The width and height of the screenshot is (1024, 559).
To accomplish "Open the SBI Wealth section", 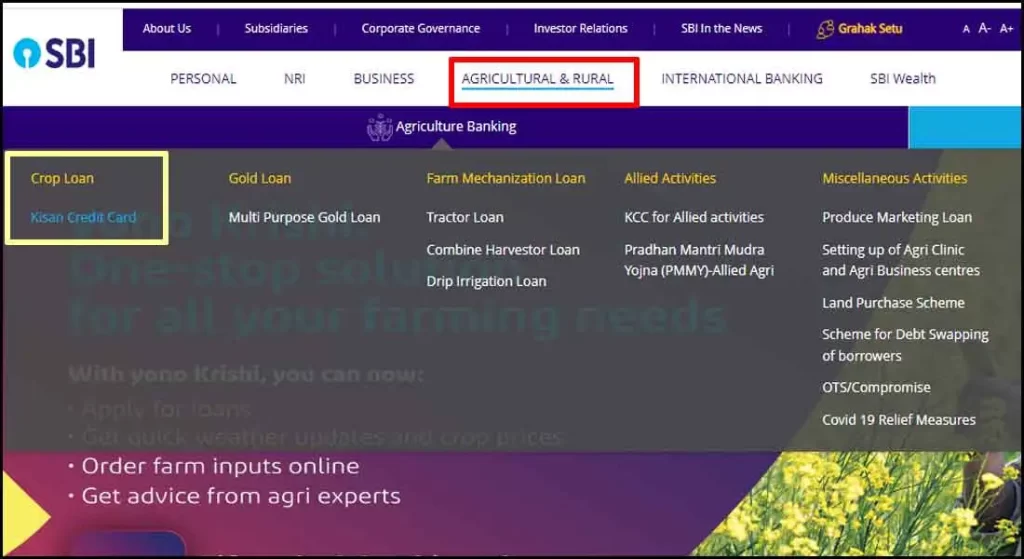I will (902, 79).
